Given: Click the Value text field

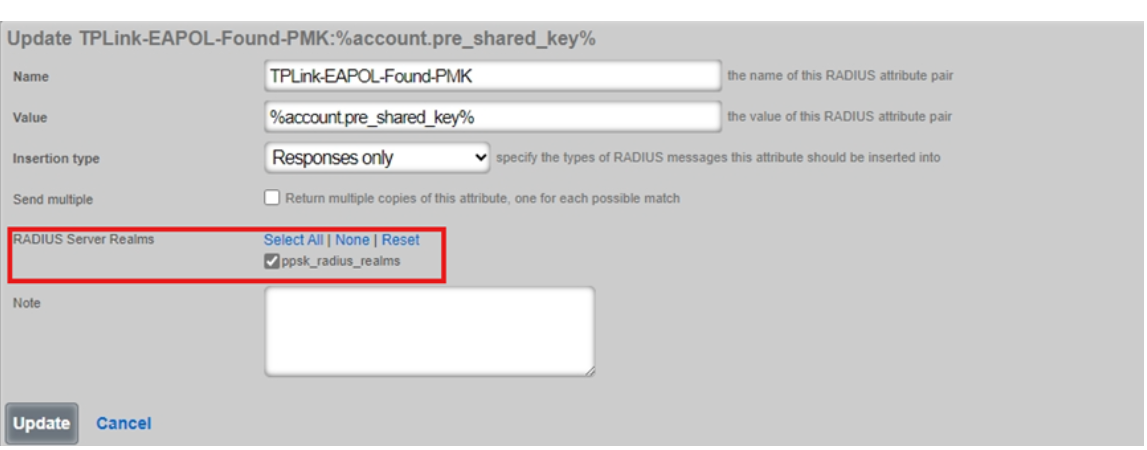Looking at the screenshot, I should click(492, 117).
